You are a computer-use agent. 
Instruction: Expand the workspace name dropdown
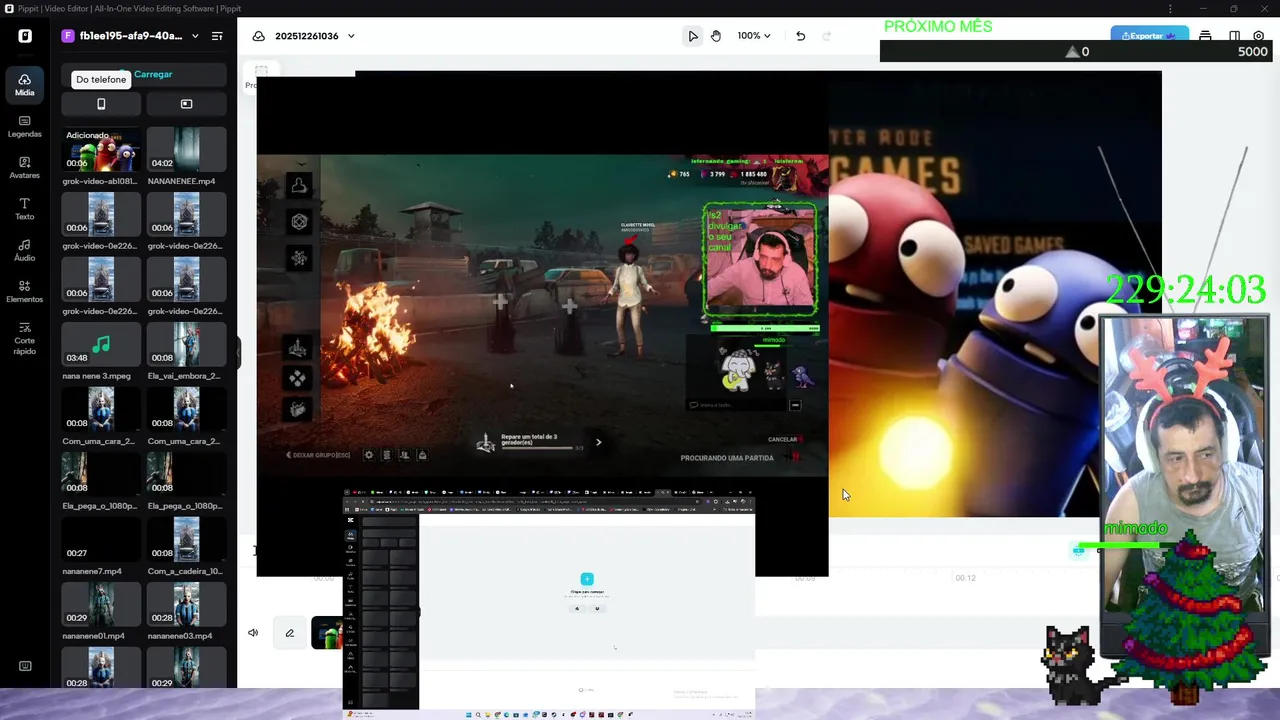pos(195,36)
